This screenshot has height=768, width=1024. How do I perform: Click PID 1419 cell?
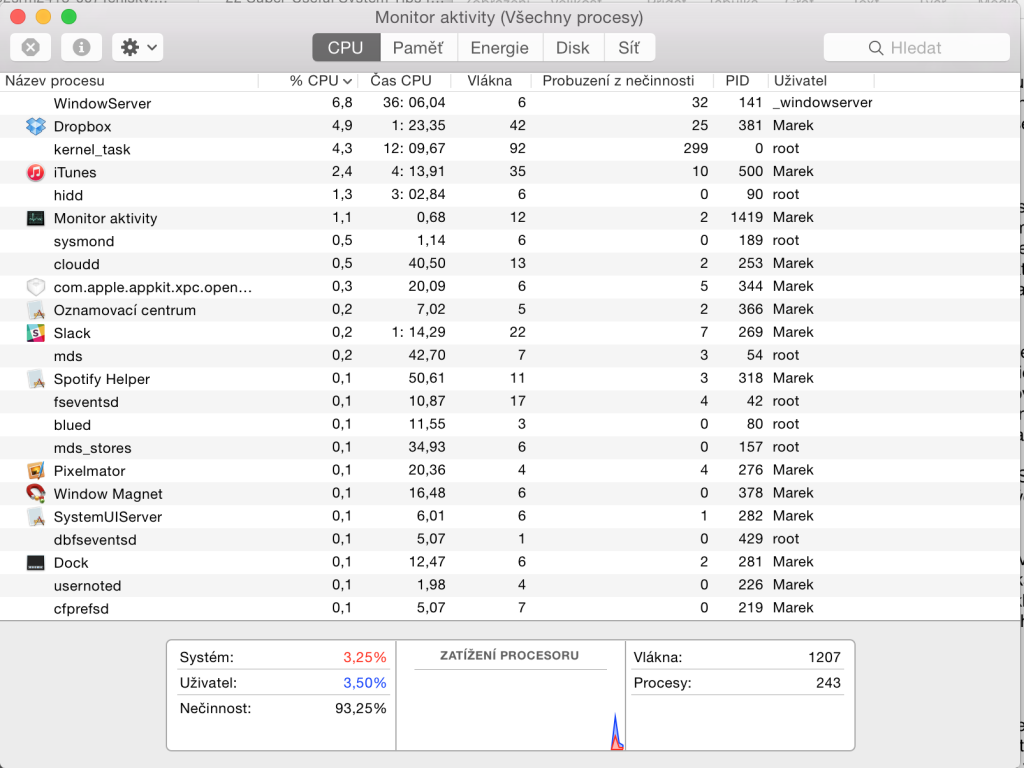coord(746,217)
